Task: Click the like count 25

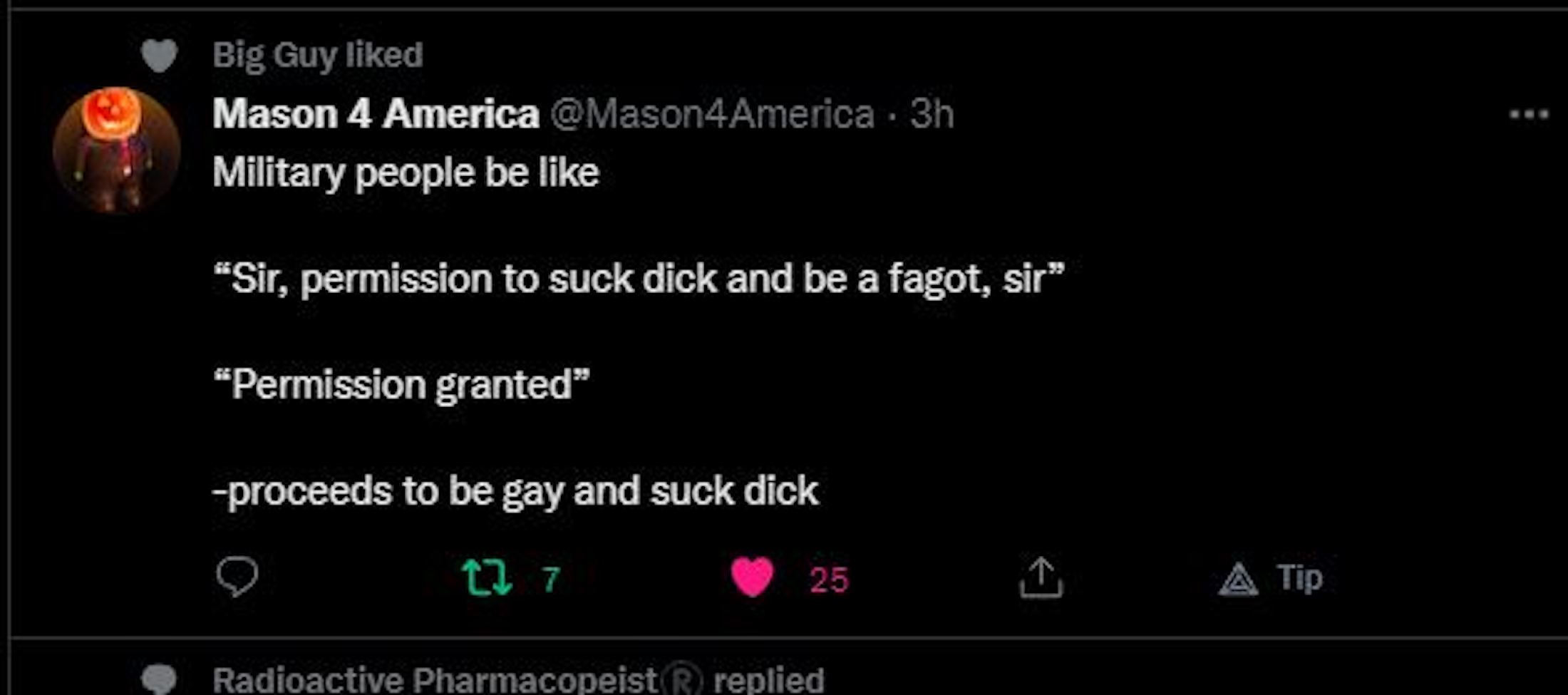Action: [x=829, y=580]
